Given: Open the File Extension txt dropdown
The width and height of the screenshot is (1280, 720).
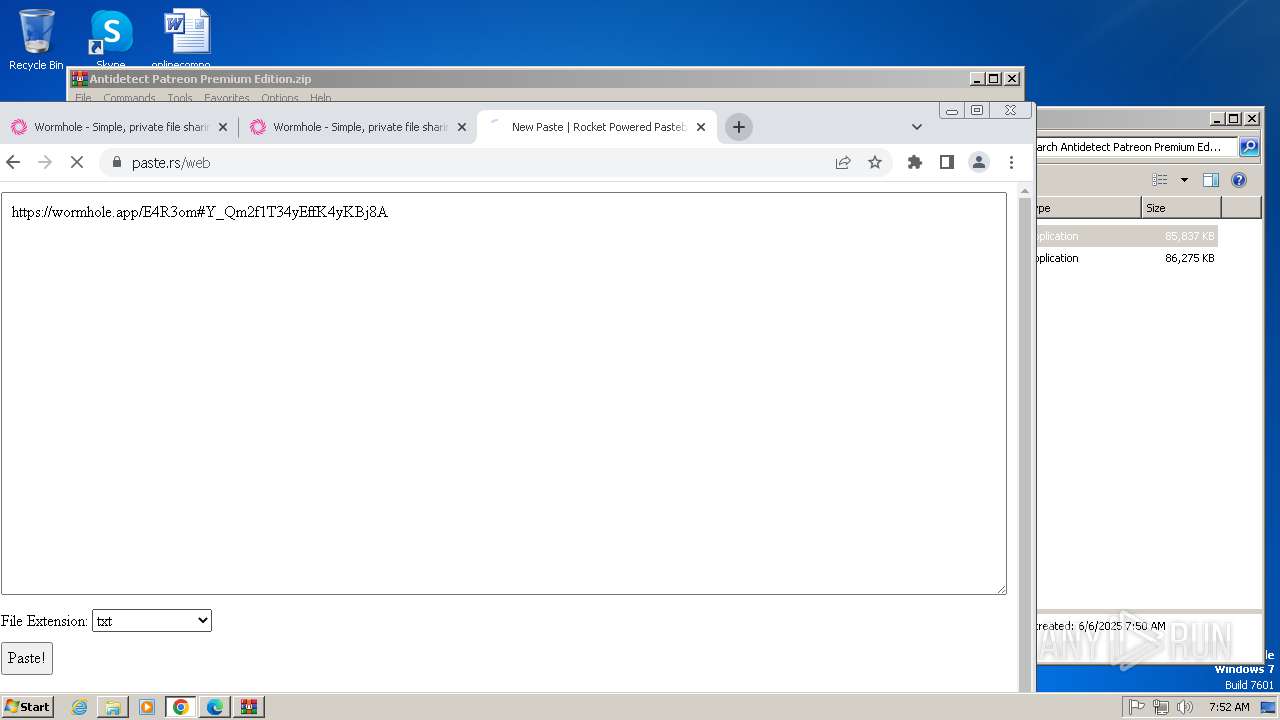Looking at the screenshot, I should click(152, 621).
